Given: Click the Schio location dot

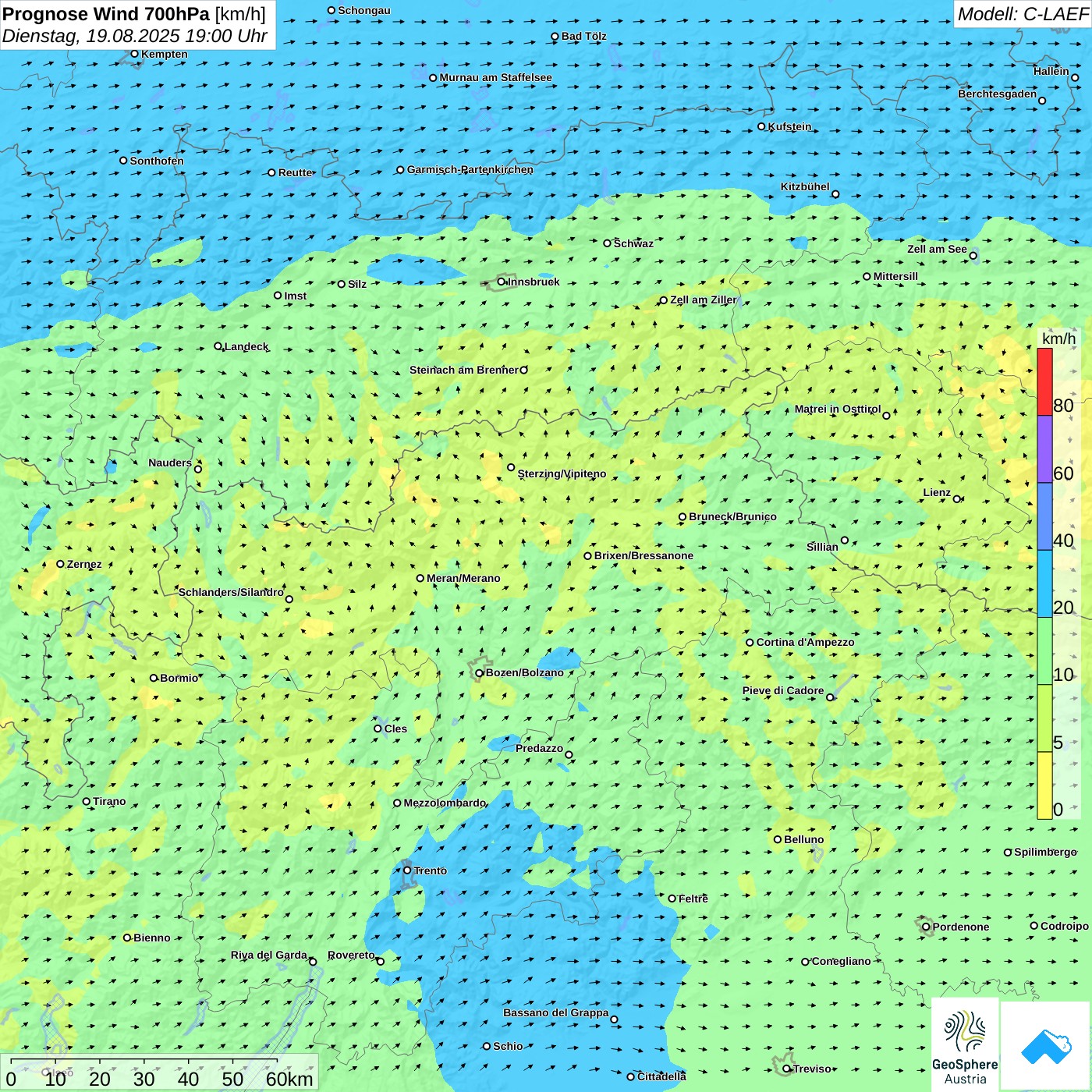Looking at the screenshot, I should tap(487, 1046).
